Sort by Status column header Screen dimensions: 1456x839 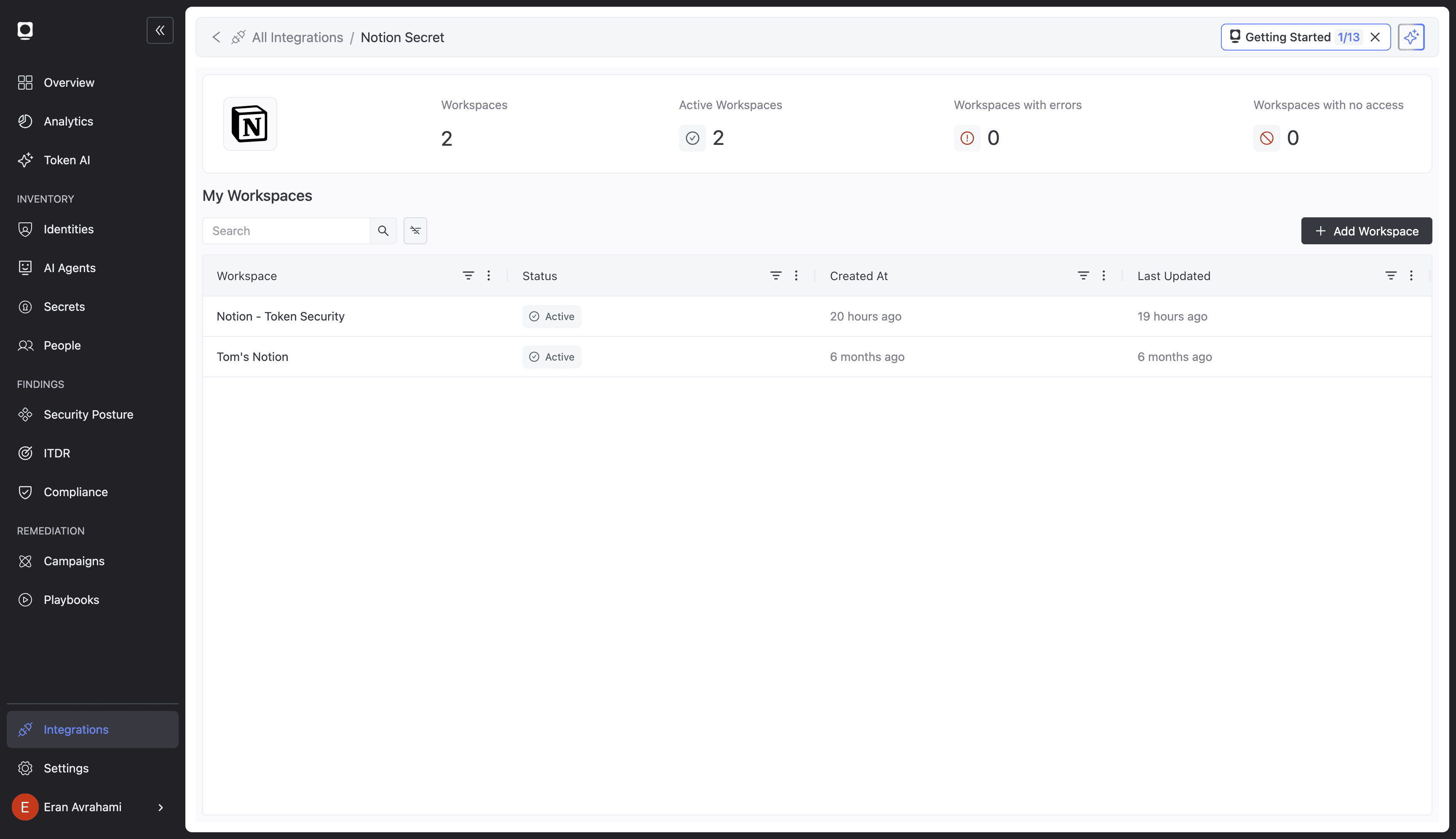[540, 276]
